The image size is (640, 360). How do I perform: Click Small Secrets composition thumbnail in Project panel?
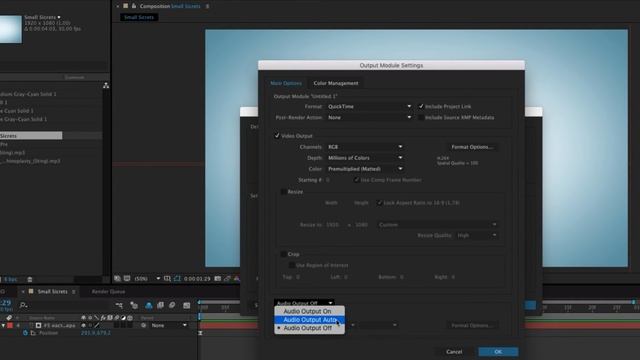click(11, 29)
